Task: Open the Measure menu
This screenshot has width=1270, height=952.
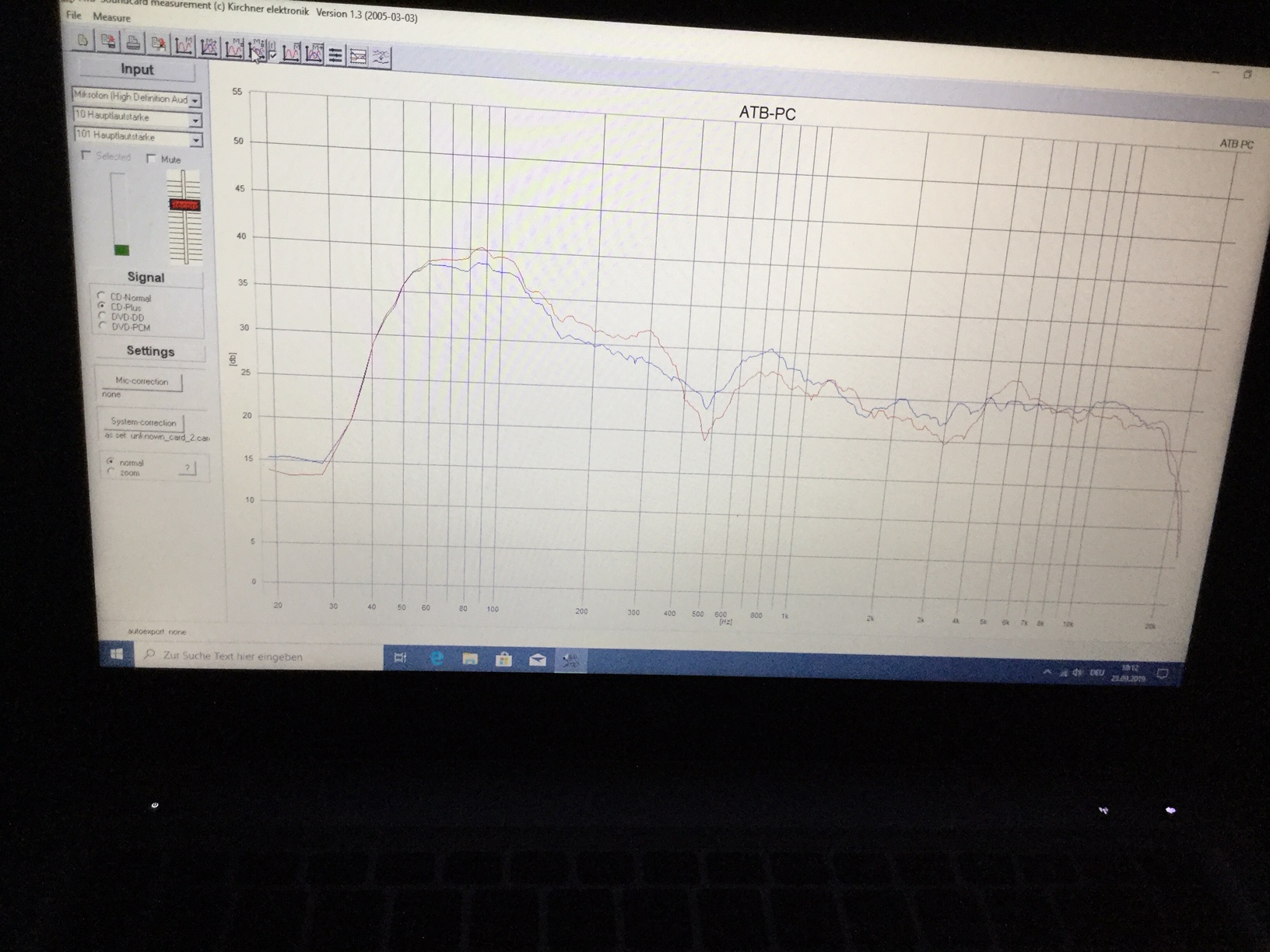Action: point(111,16)
